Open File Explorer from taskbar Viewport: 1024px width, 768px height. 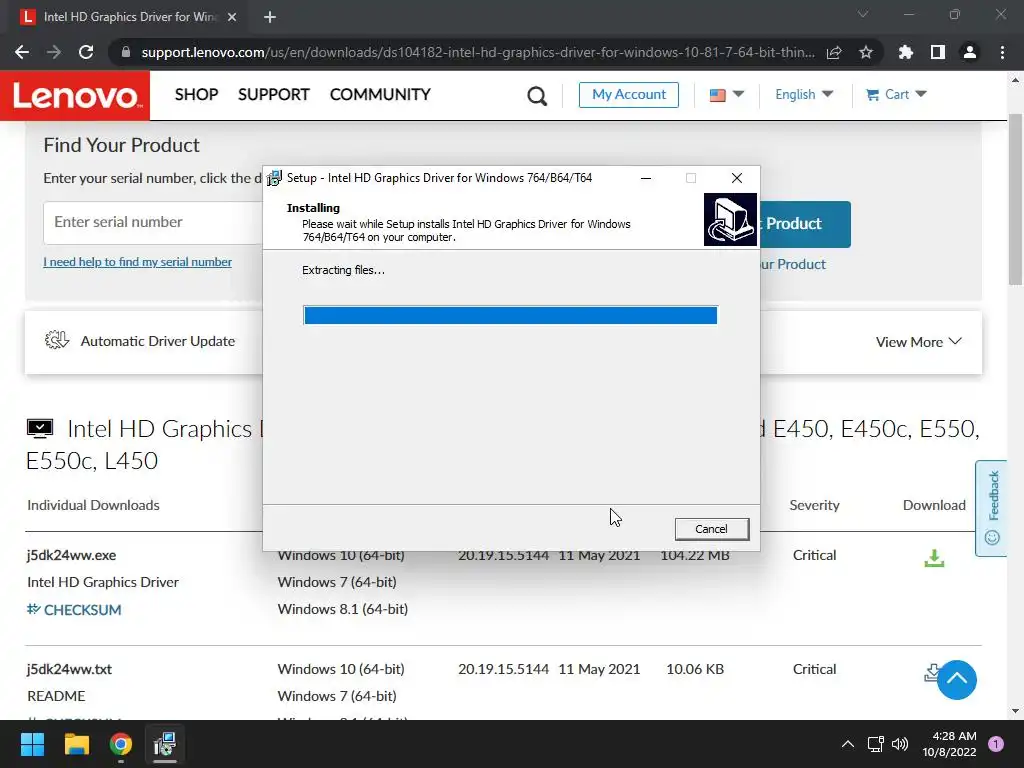[76, 744]
